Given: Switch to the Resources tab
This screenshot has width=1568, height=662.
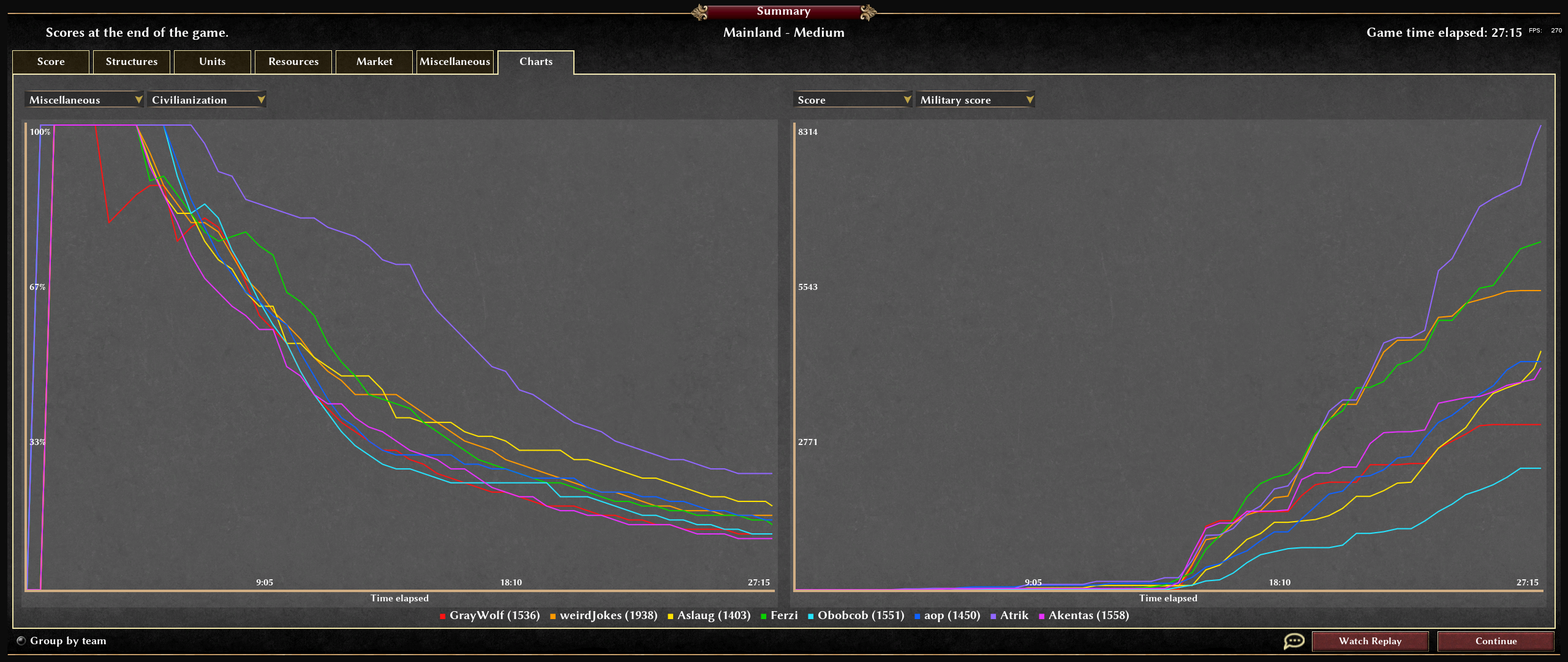Looking at the screenshot, I should point(293,61).
